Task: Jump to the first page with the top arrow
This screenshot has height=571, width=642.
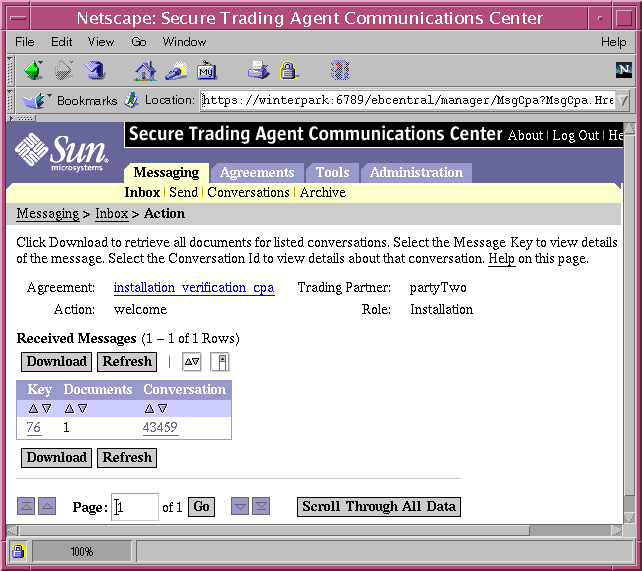Action: 26,506
